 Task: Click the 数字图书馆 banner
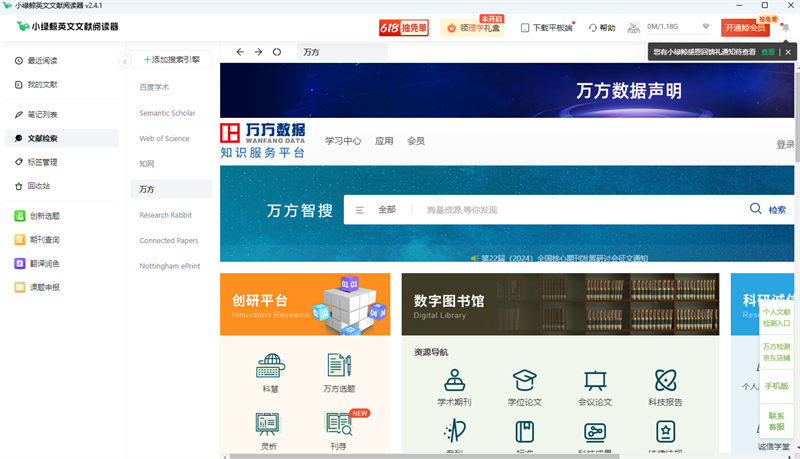click(x=560, y=304)
